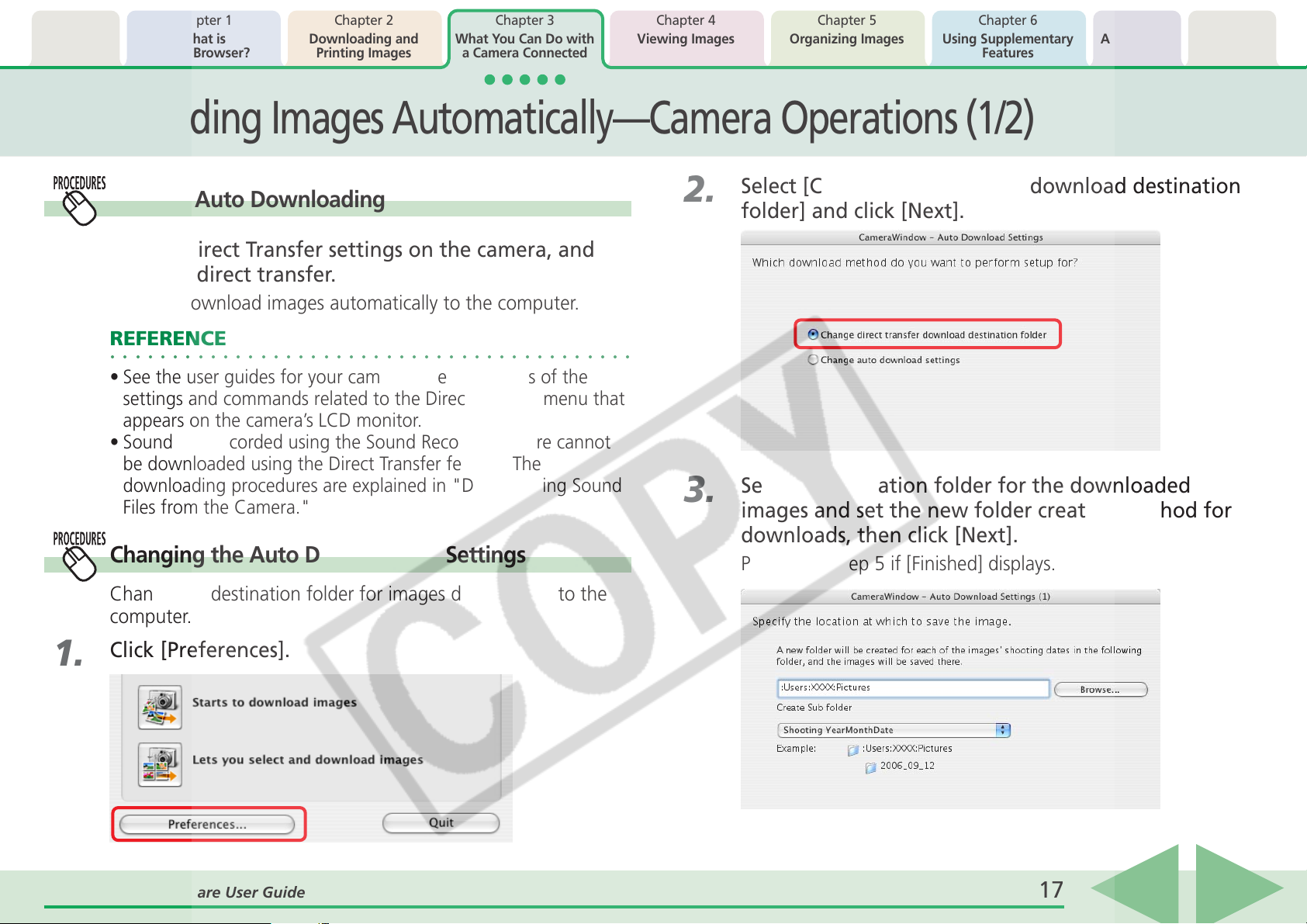Image resolution: width=1307 pixels, height=924 pixels.
Task: Click the green progress dots under Chapter 3
Action: pyautogui.click(x=525, y=79)
